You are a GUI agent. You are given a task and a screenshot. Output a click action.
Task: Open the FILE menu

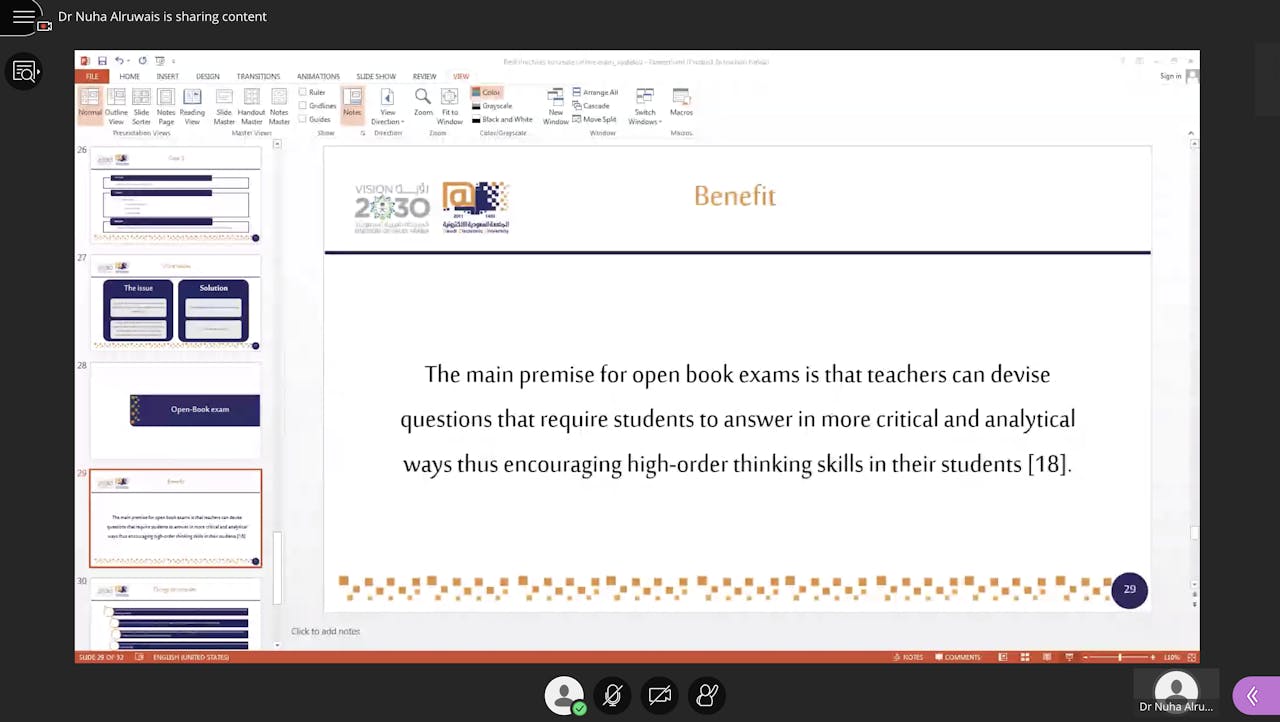tap(91, 76)
